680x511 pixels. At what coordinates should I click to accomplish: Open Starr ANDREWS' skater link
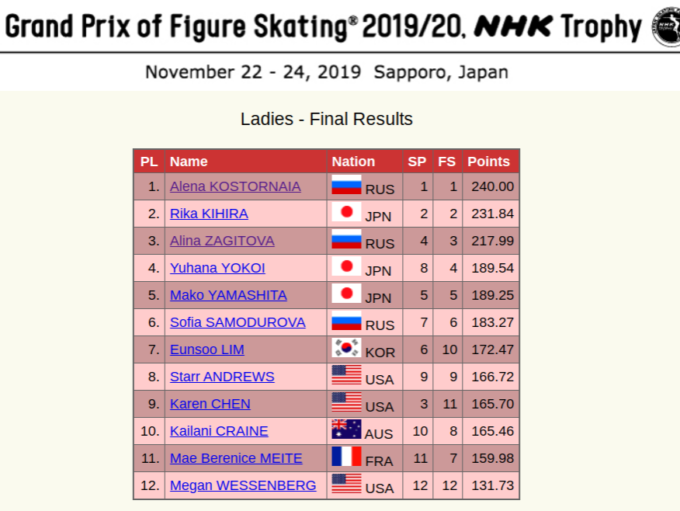pos(222,377)
